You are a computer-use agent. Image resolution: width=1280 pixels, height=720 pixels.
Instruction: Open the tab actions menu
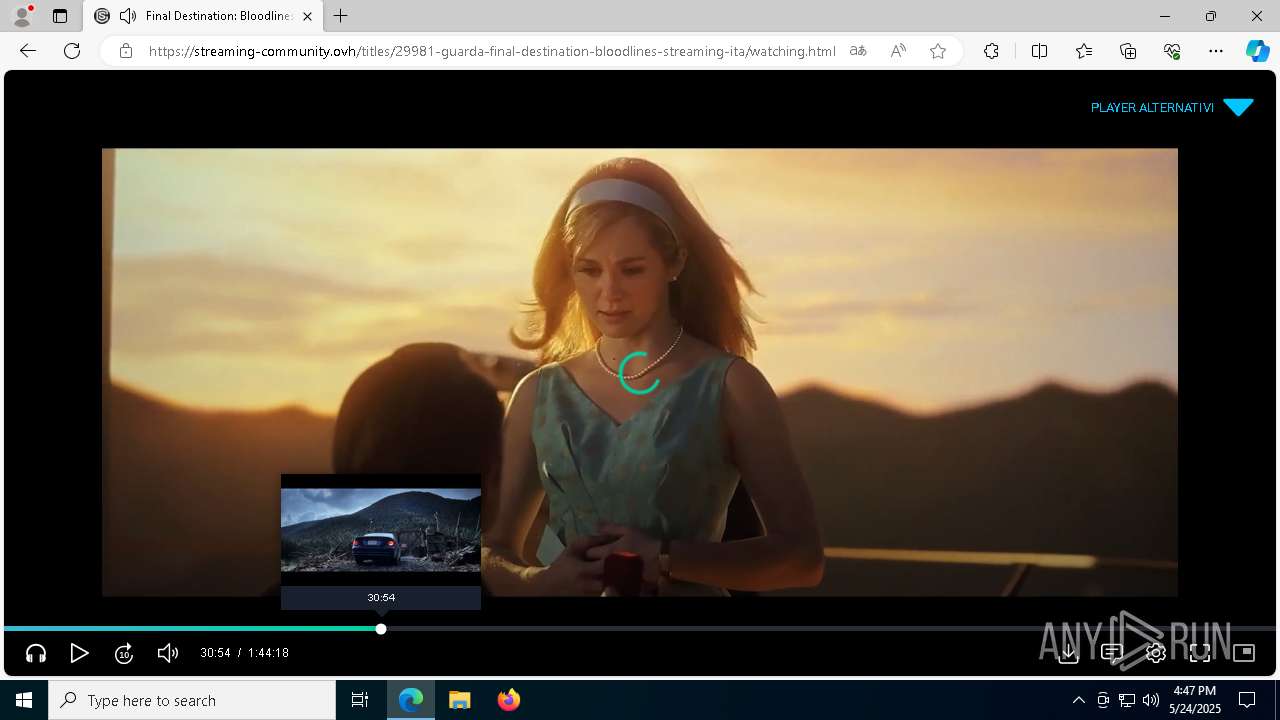click(x=60, y=16)
